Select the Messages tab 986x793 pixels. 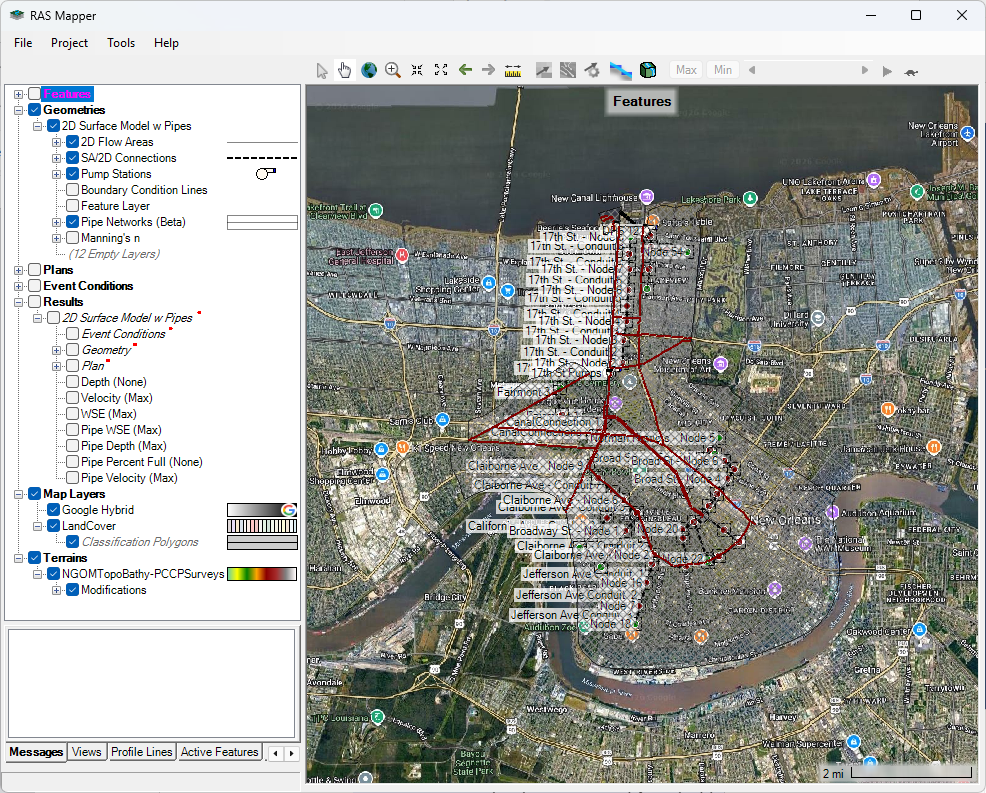(36, 752)
